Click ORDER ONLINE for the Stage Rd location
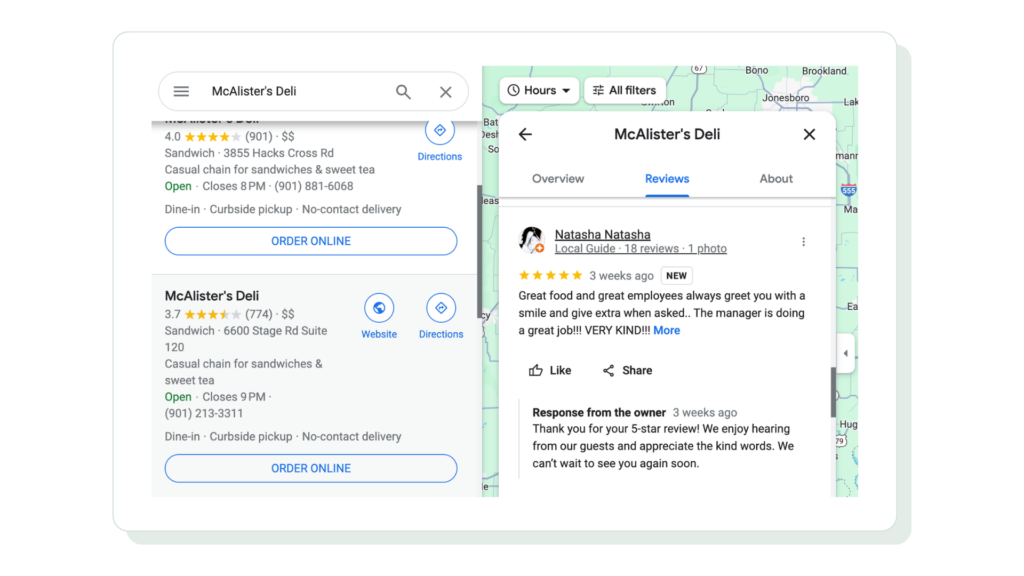Image resolution: width=1024 pixels, height=576 pixels. (x=310, y=468)
